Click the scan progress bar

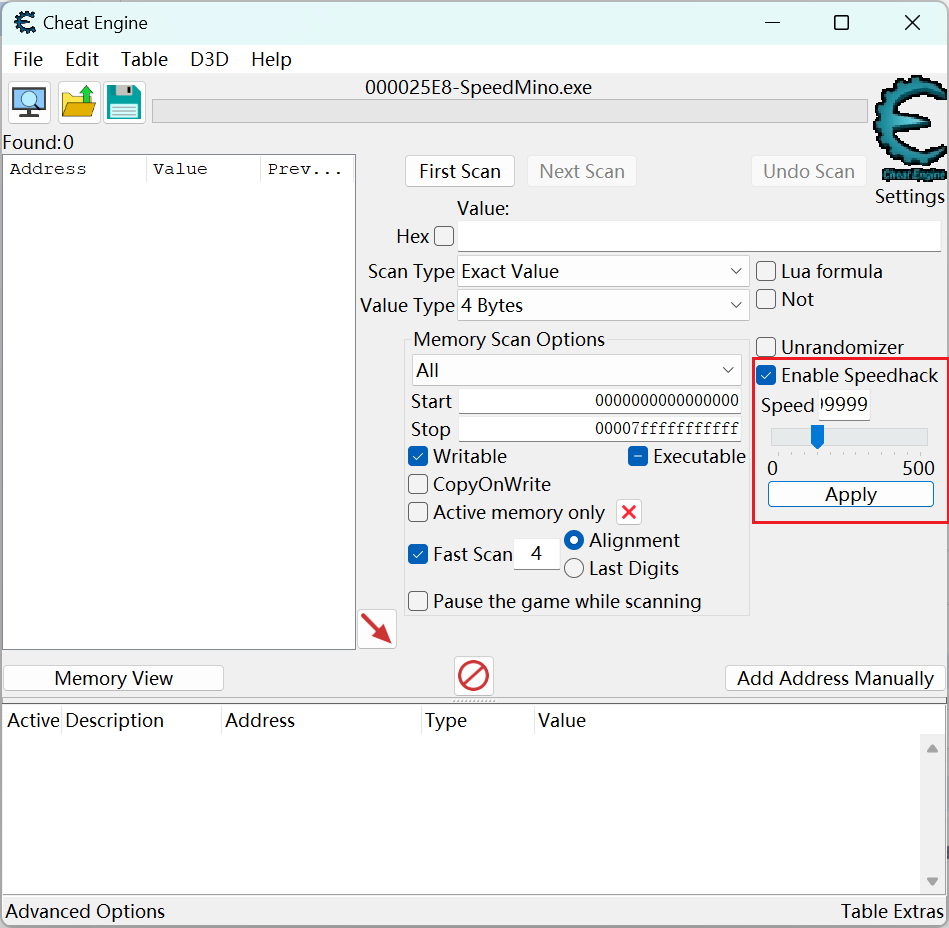(x=510, y=111)
